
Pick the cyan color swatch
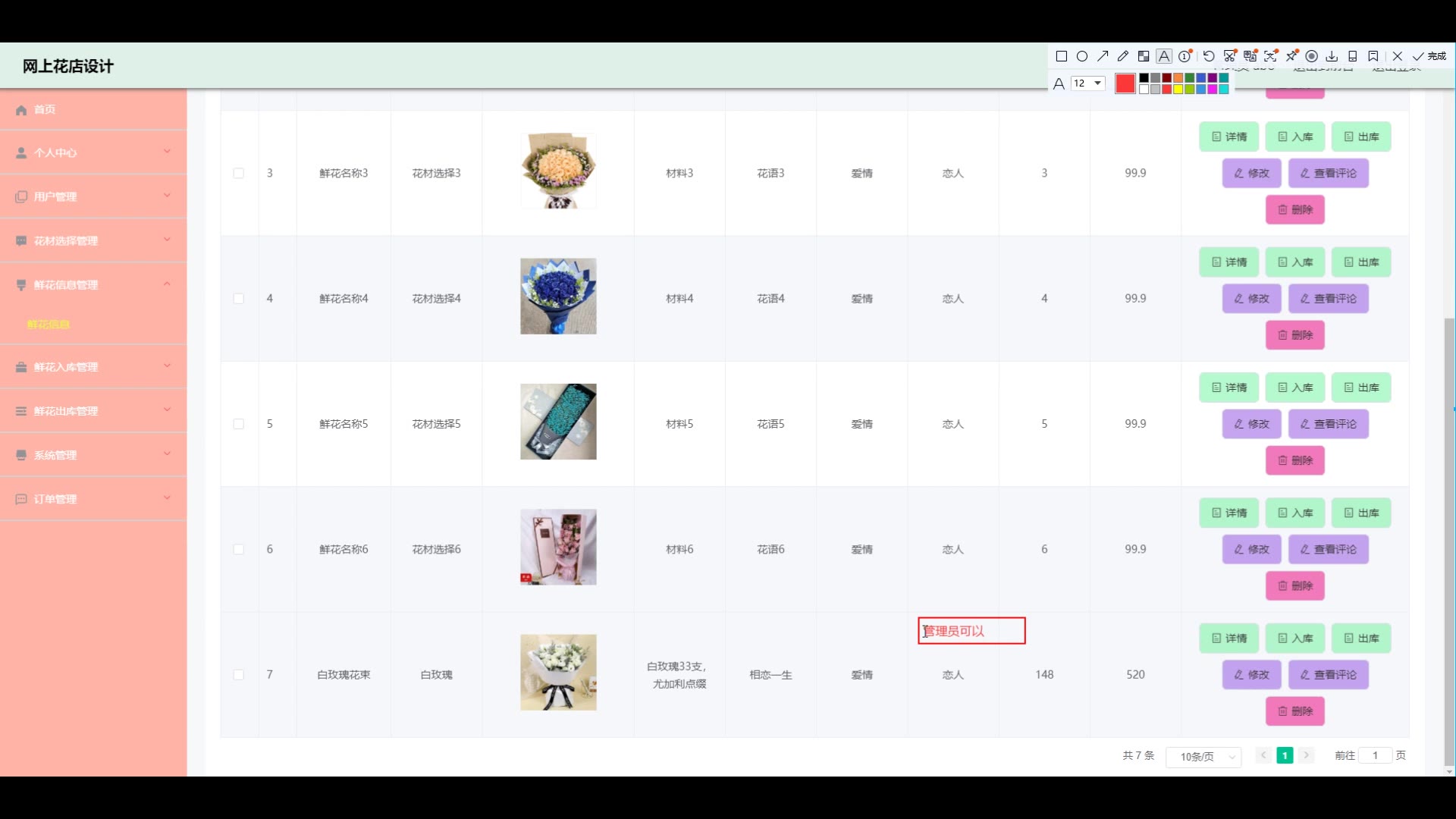1224,89
